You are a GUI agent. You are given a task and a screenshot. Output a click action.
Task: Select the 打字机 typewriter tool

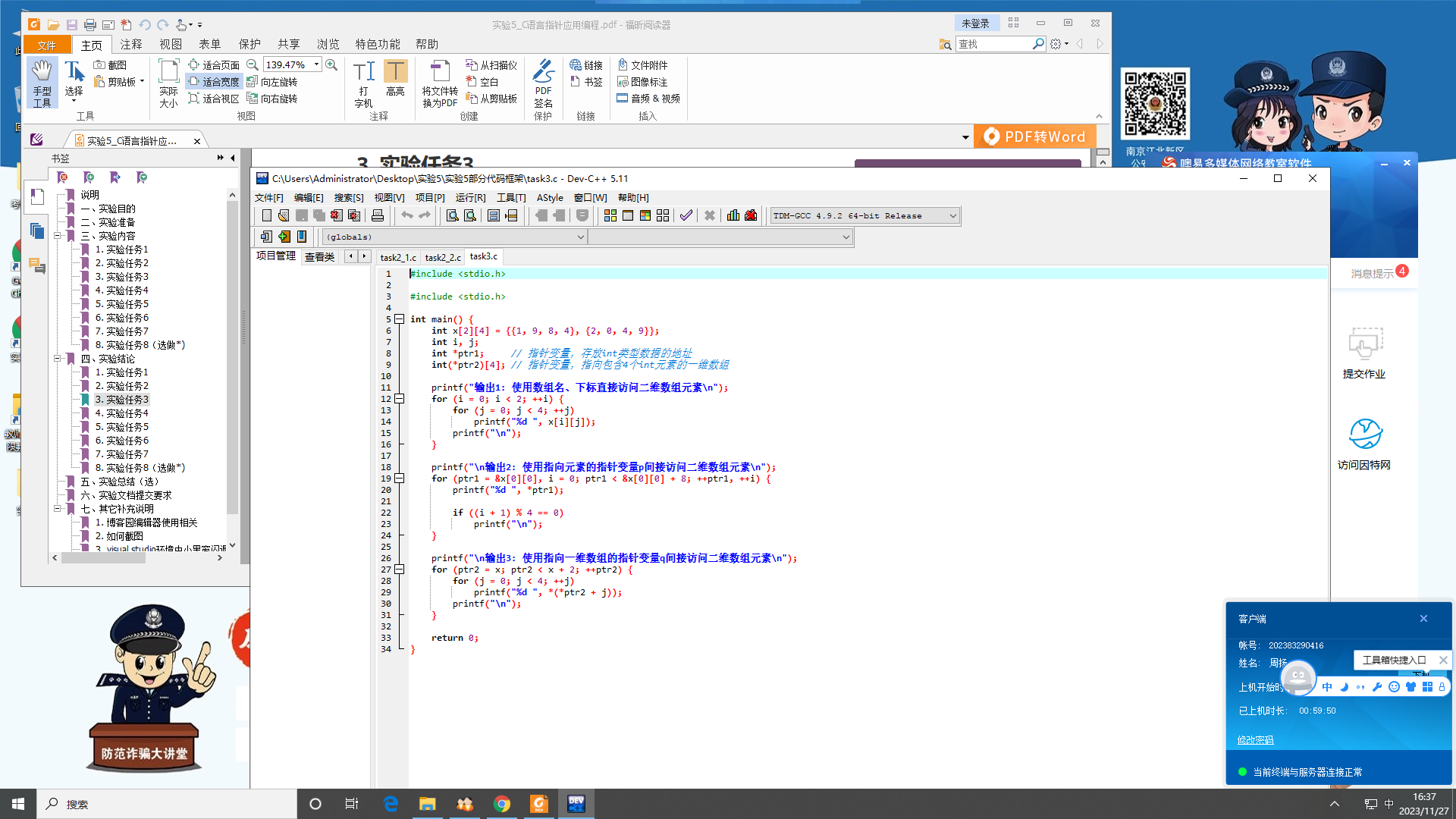coord(364,83)
